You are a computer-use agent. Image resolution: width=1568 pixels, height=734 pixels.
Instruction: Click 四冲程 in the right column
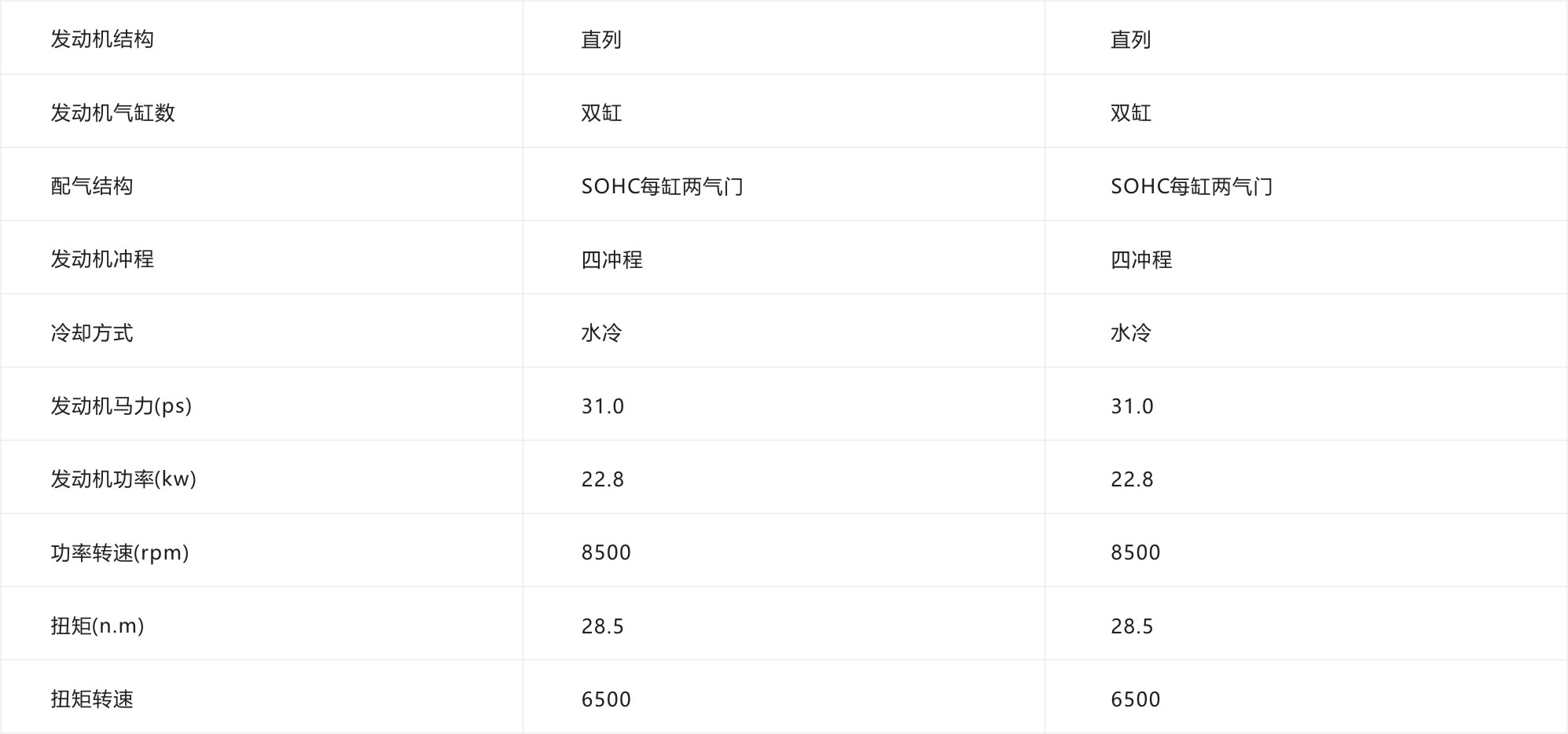pos(1141,259)
